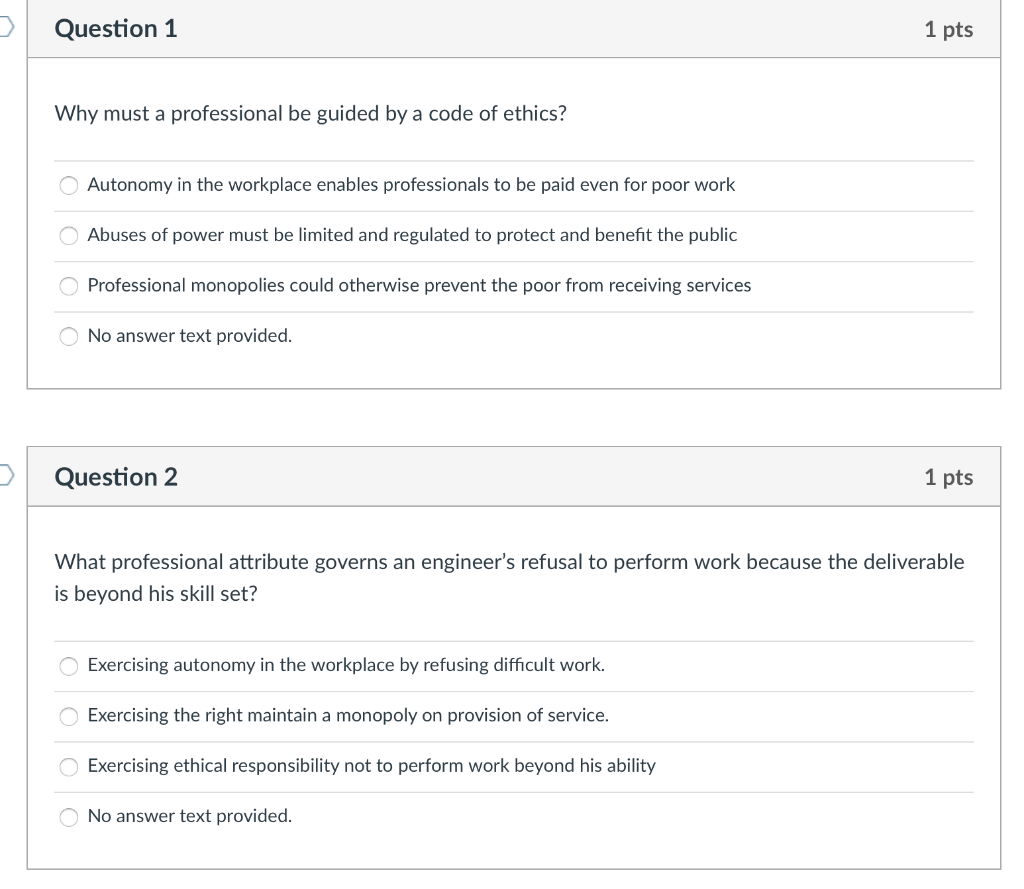The width and height of the screenshot is (1024, 889).
Task: Select "No answer text provided" in Question 1
Action: [x=68, y=336]
